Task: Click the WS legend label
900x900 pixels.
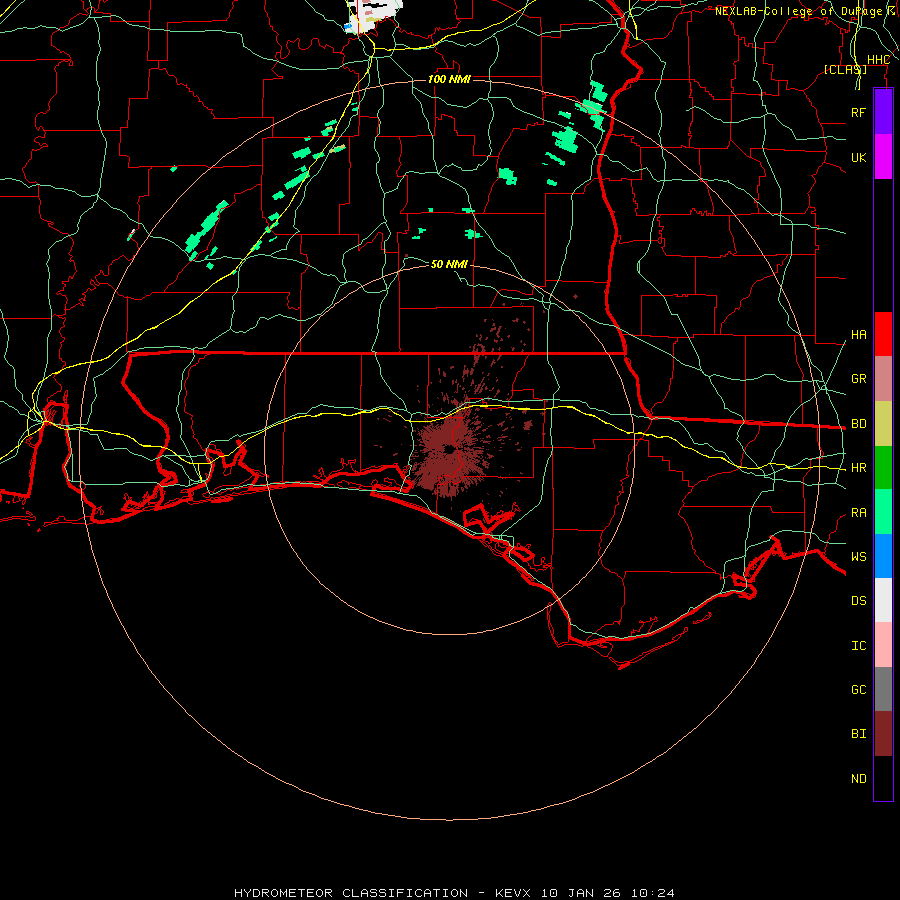Action: tap(858, 557)
